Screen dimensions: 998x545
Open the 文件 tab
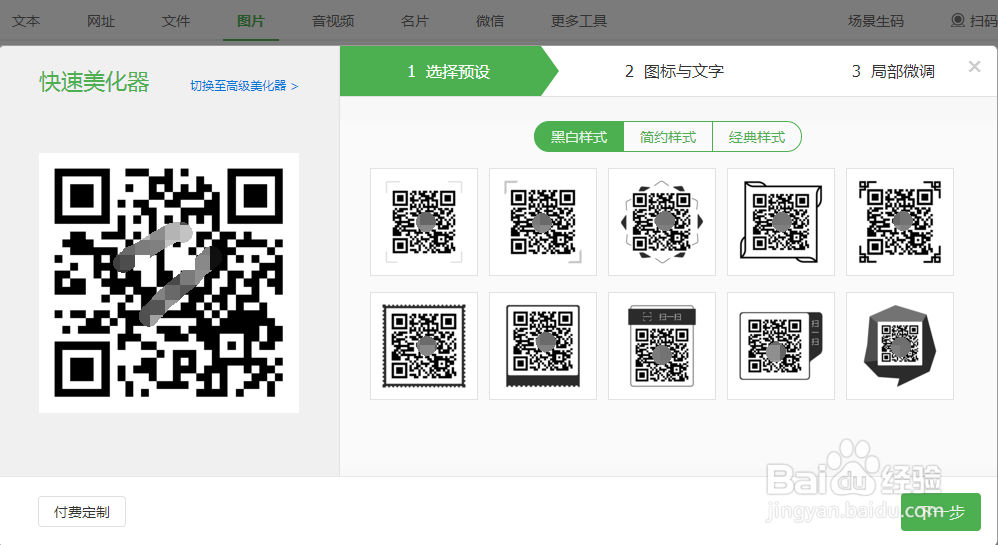tap(176, 21)
